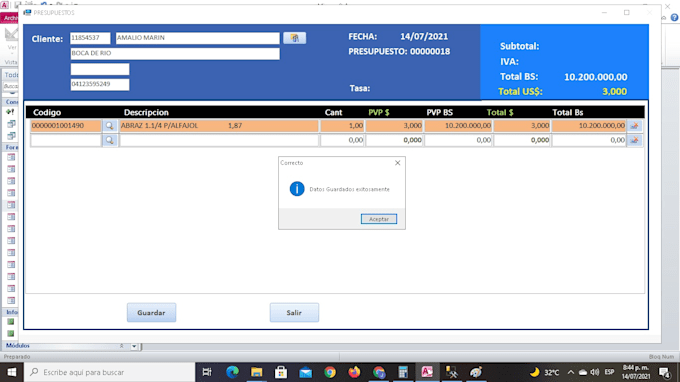680x382 pixels.
Task: Click the code cell 0000001001490
Action: pyautogui.click(x=66, y=126)
